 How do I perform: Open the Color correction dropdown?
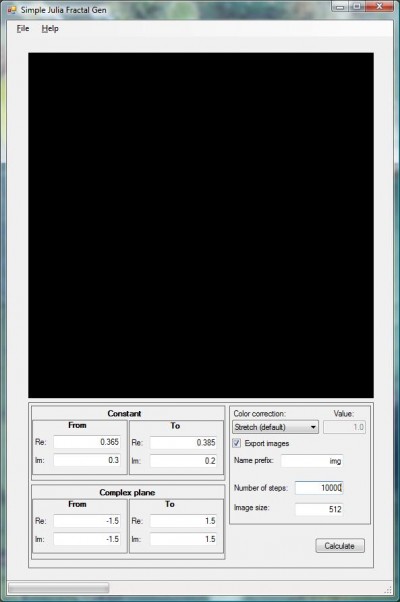(x=275, y=427)
